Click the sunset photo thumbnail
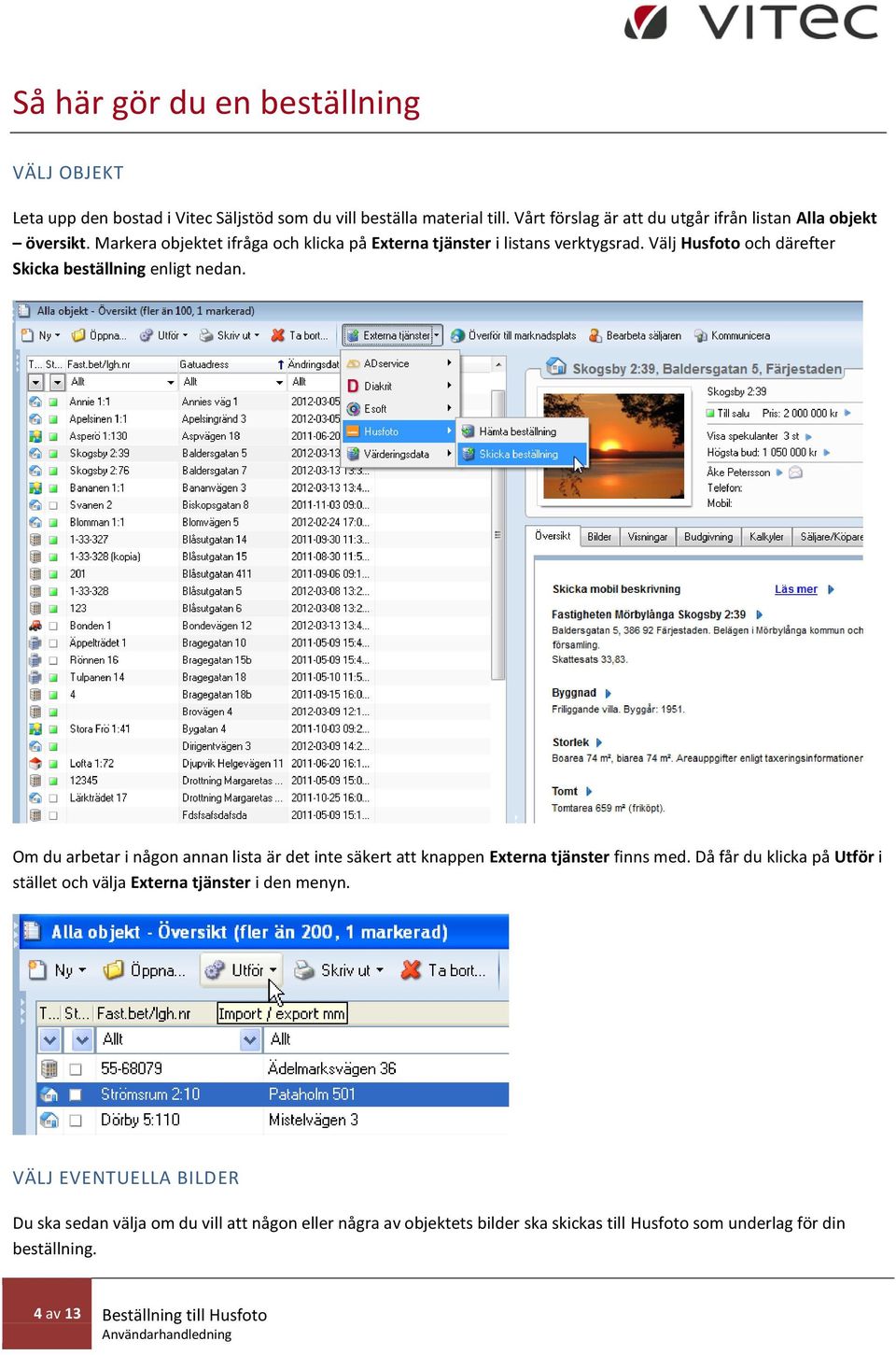The height and width of the screenshot is (1355, 896). pyautogui.click(x=613, y=445)
